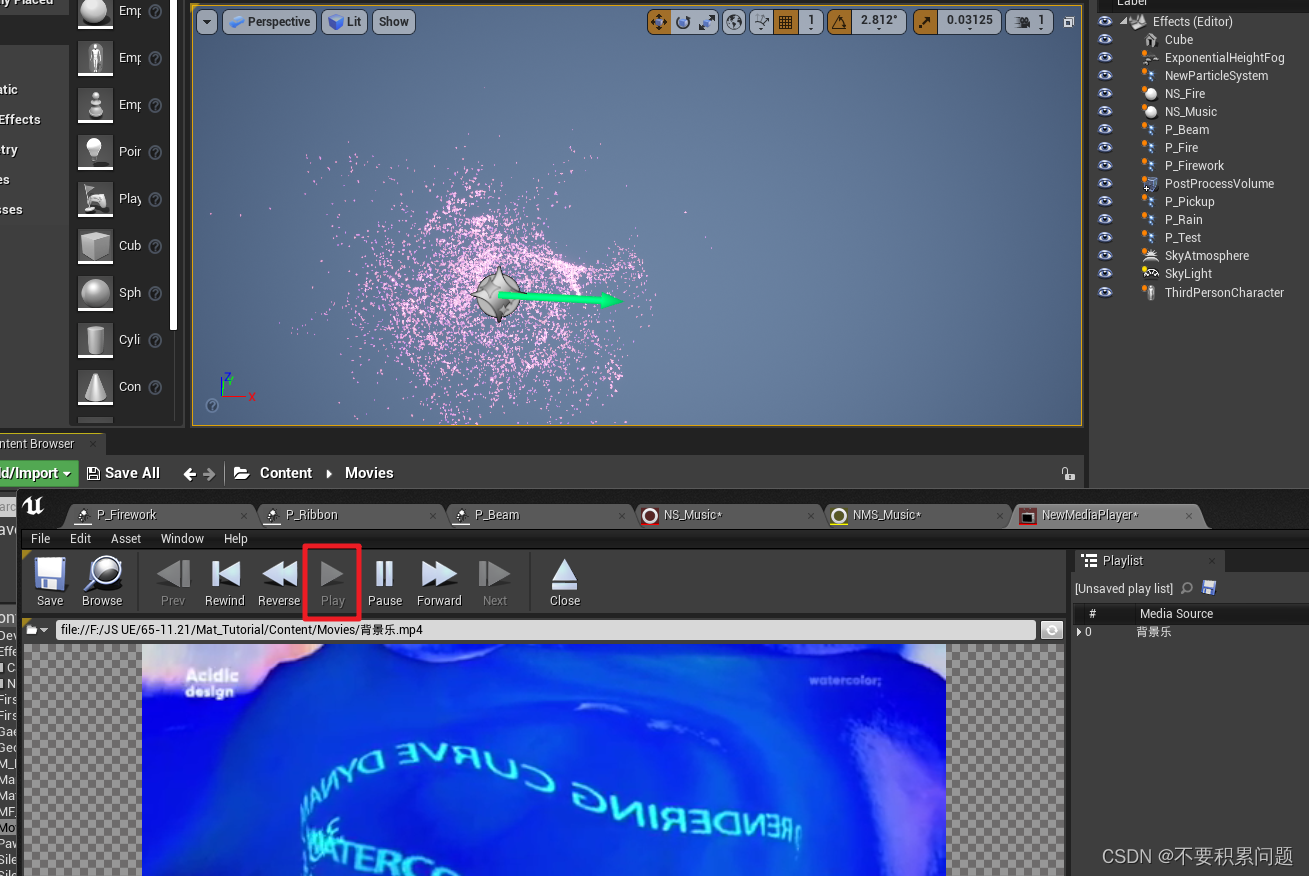Click the Empty Character mannequin icon
Screen dimensions: 1309x876
(x=95, y=57)
